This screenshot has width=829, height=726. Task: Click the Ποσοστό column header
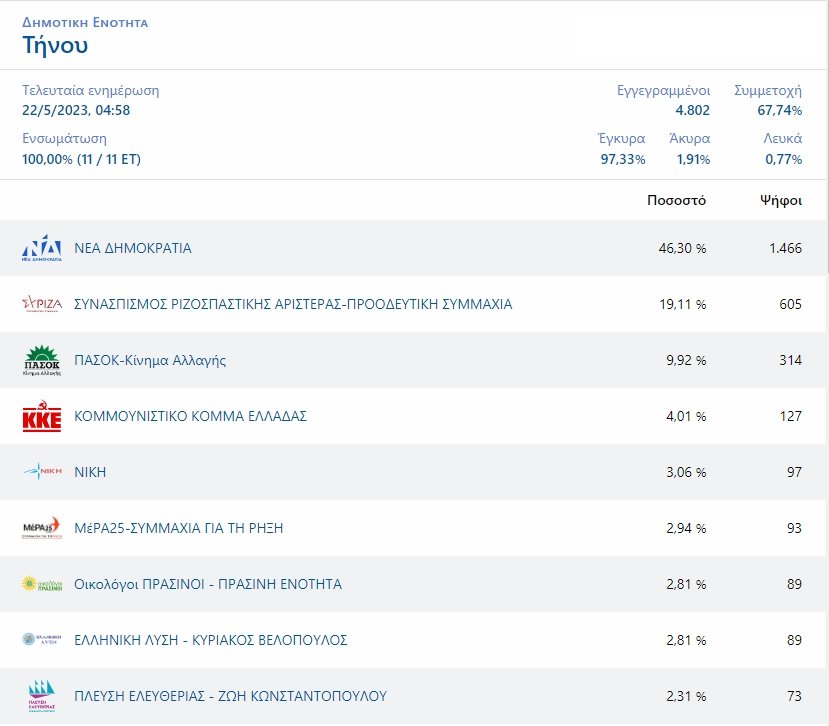click(676, 200)
